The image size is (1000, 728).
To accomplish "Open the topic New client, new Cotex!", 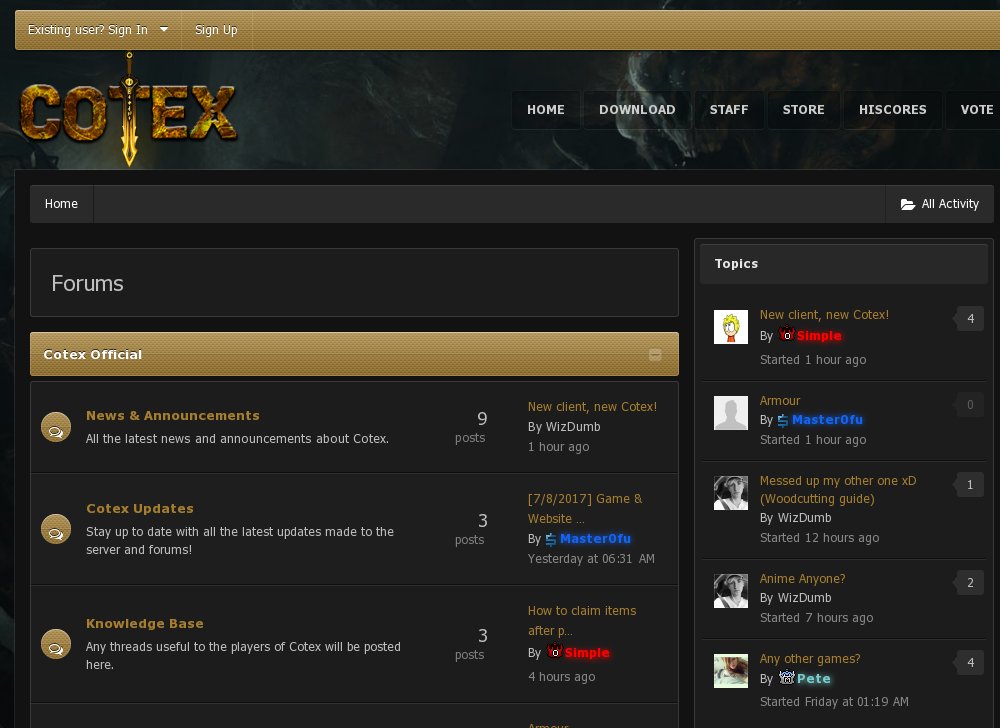I will pos(824,315).
